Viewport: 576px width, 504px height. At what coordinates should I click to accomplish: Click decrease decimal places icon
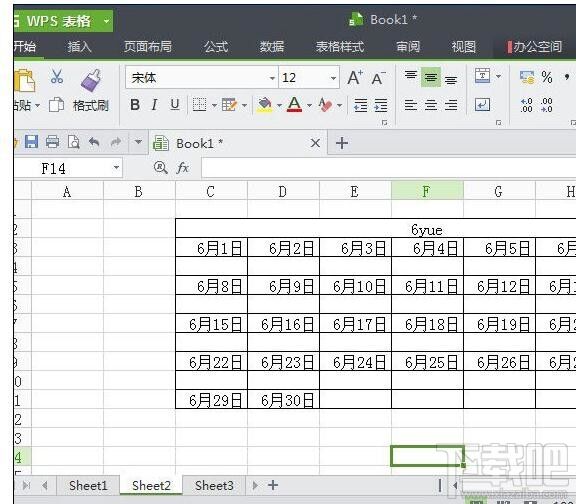(547, 105)
